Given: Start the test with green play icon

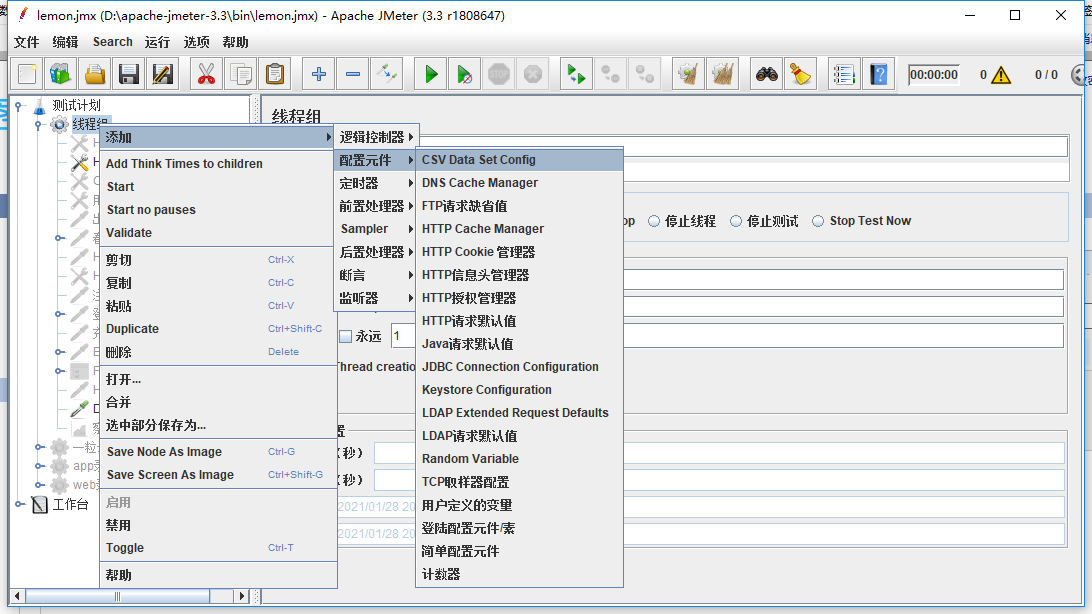Looking at the screenshot, I should (x=430, y=74).
